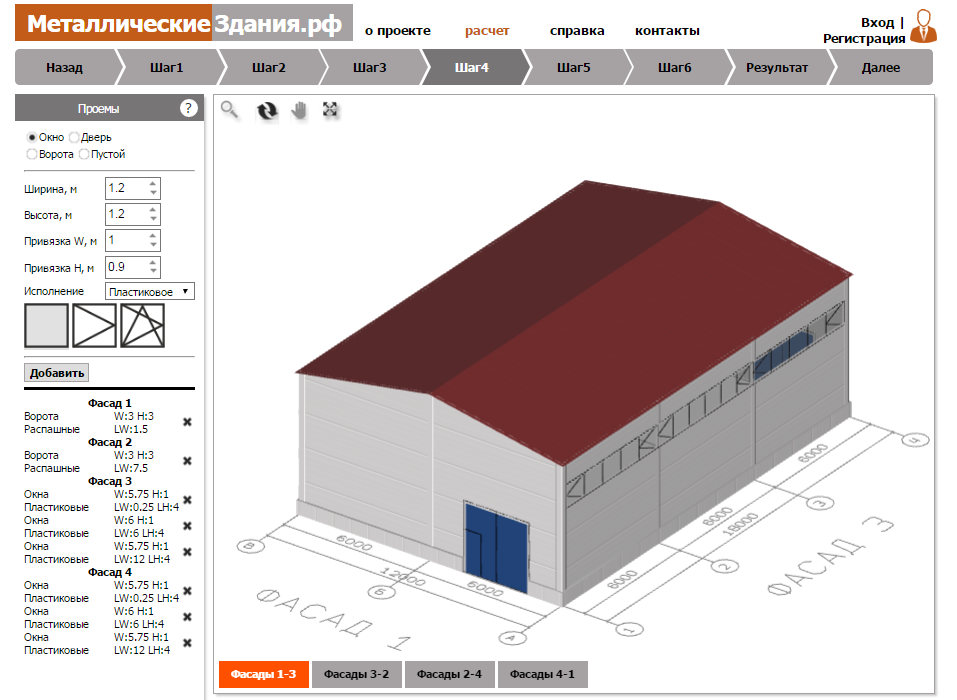The height and width of the screenshot is (700, 957).
Task: Open the Исполнение dropdown
Action: (150, 292)
